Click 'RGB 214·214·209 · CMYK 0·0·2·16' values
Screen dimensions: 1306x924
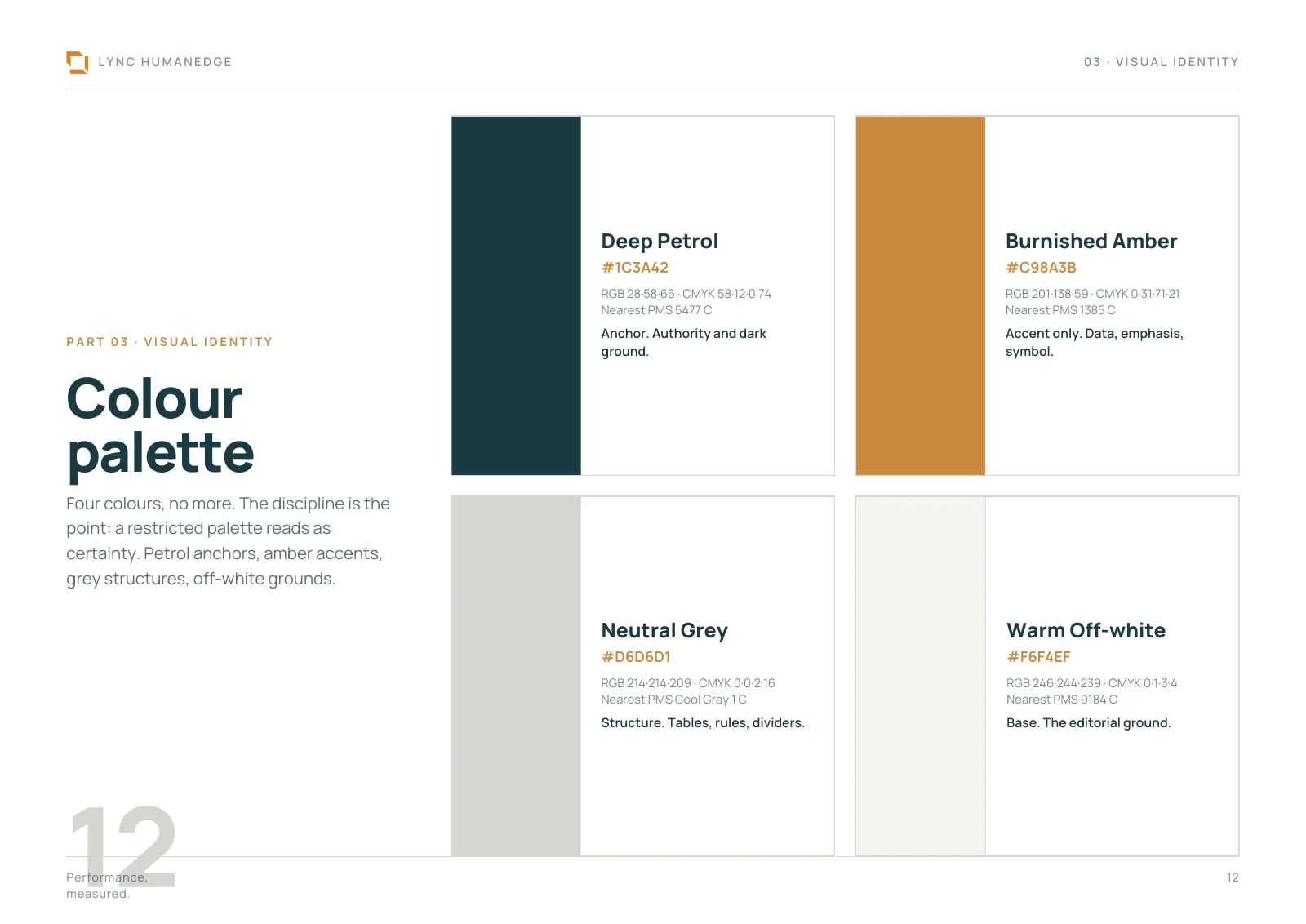pyautogui.click(x=688, y=683)
